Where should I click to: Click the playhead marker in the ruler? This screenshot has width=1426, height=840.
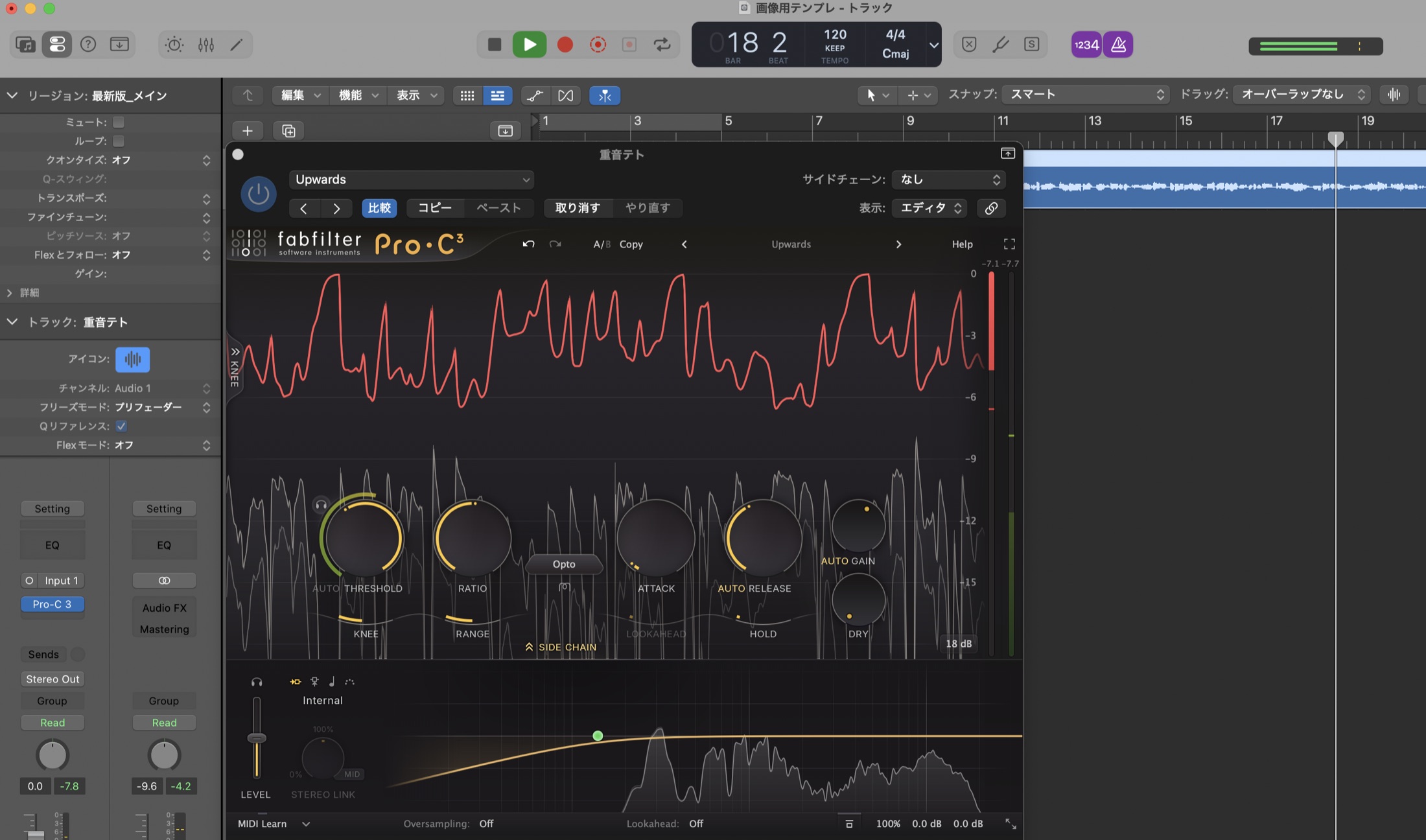(1335, 138)
